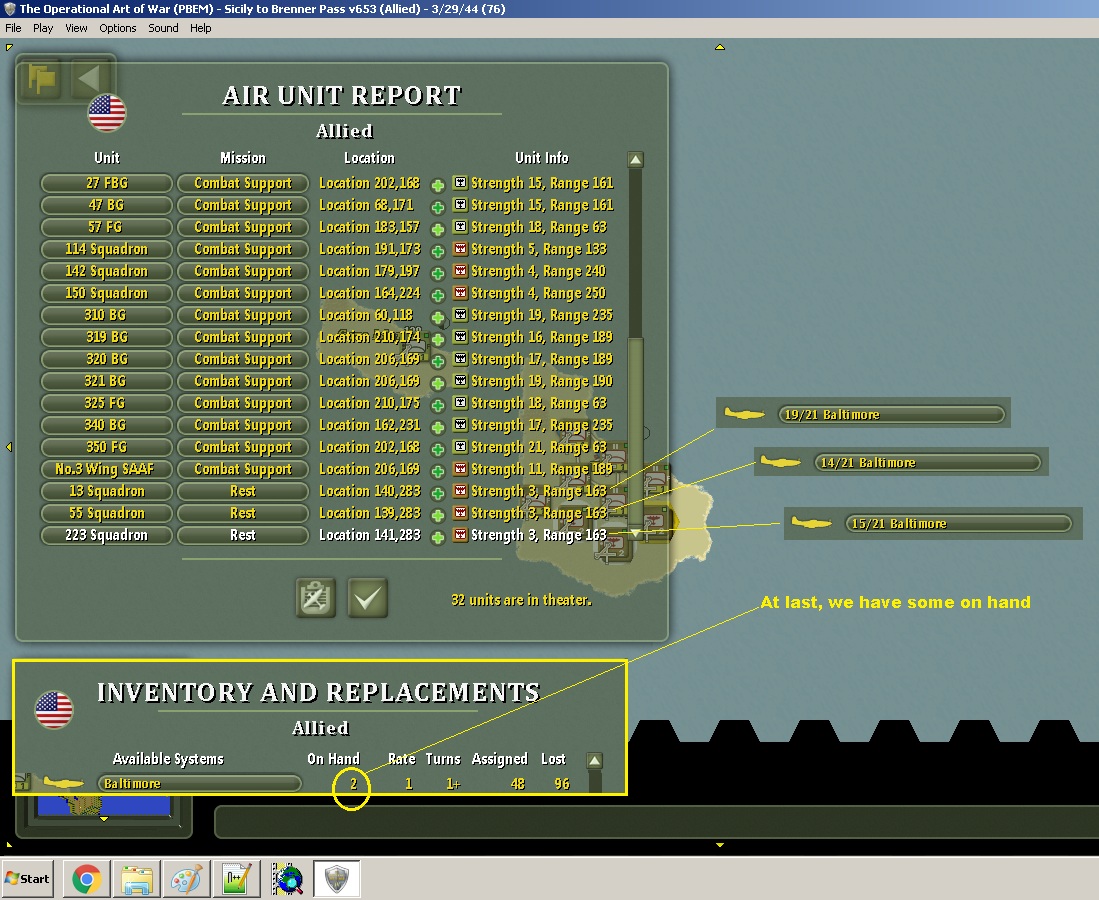Click the bottom status message bar

(656, 821)
